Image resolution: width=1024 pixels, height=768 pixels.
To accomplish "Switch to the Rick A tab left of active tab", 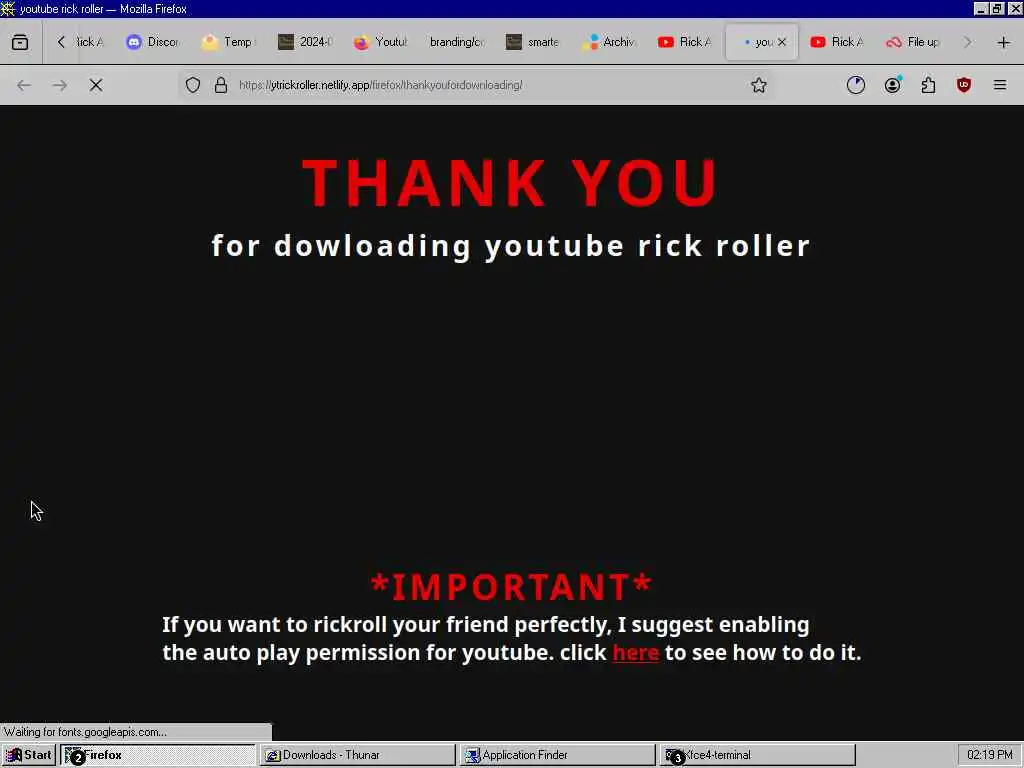I will coord(684,42).
